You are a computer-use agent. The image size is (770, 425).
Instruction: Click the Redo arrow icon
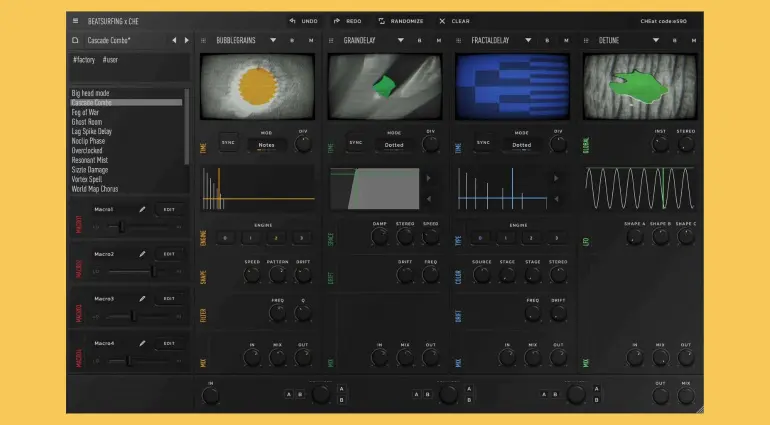click(337, 20)
